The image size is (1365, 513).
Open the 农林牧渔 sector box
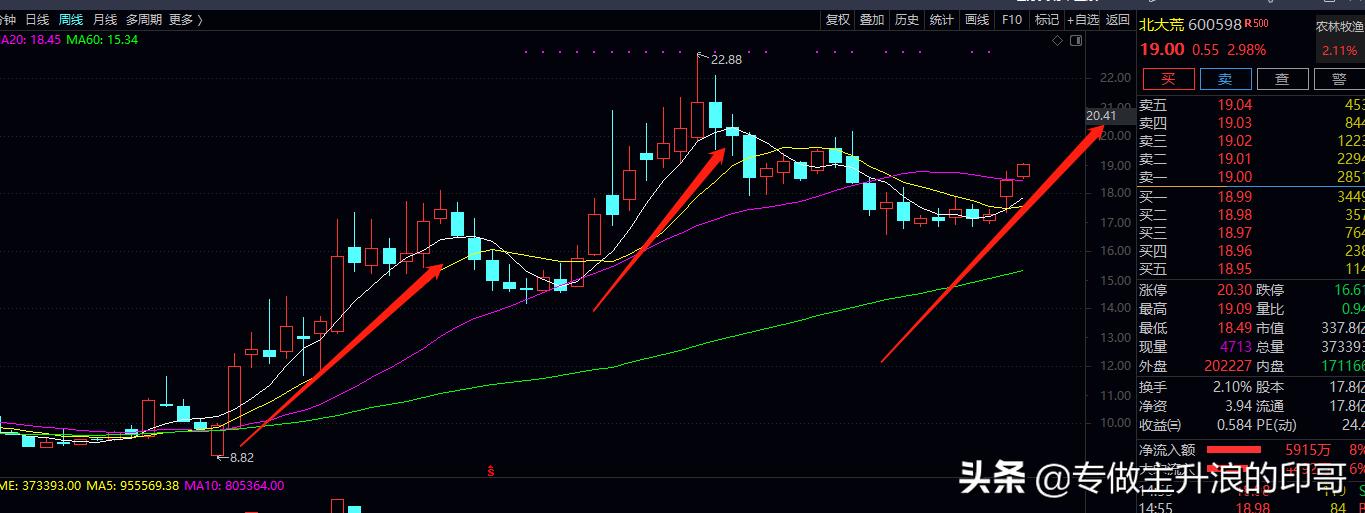pyautogui.click(x=1339, y=39)
